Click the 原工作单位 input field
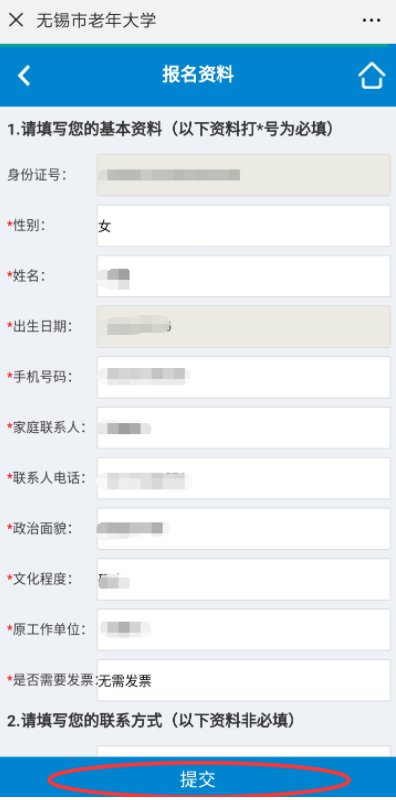The width and height of the screenshot is (396, 800). [x=243, y=630]
